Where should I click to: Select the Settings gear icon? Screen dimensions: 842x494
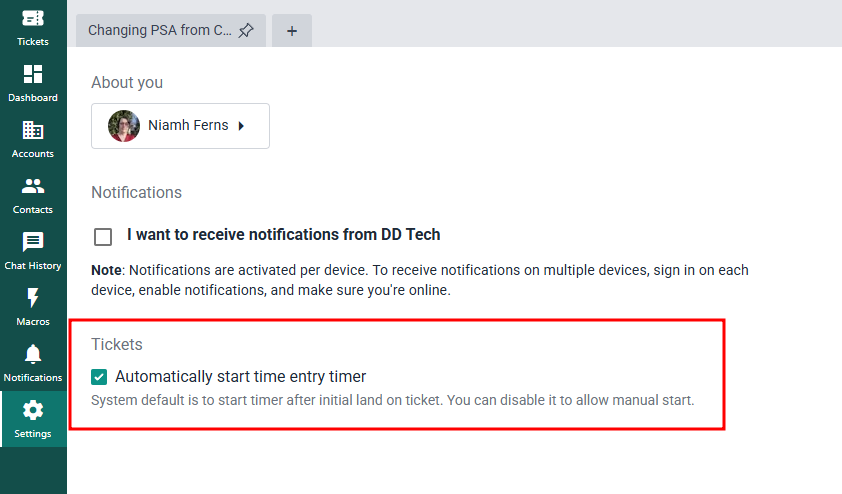click(33, 411)
